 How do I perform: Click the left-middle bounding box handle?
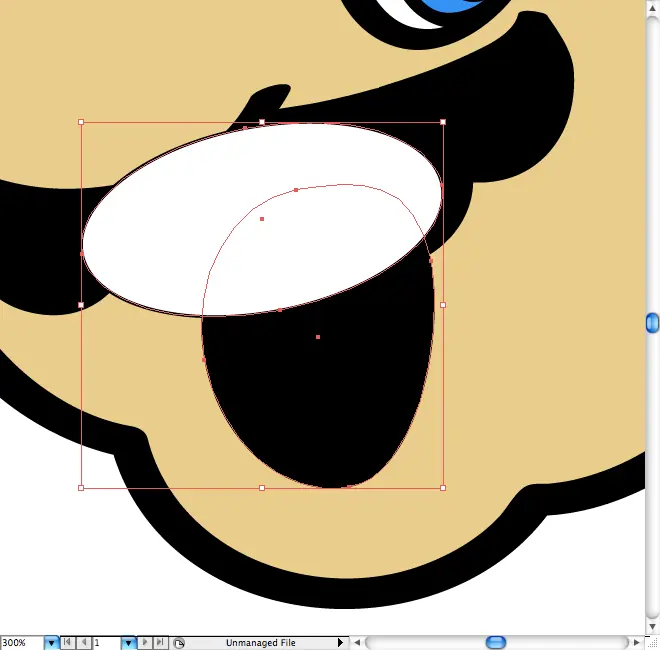tap(81, 305)
